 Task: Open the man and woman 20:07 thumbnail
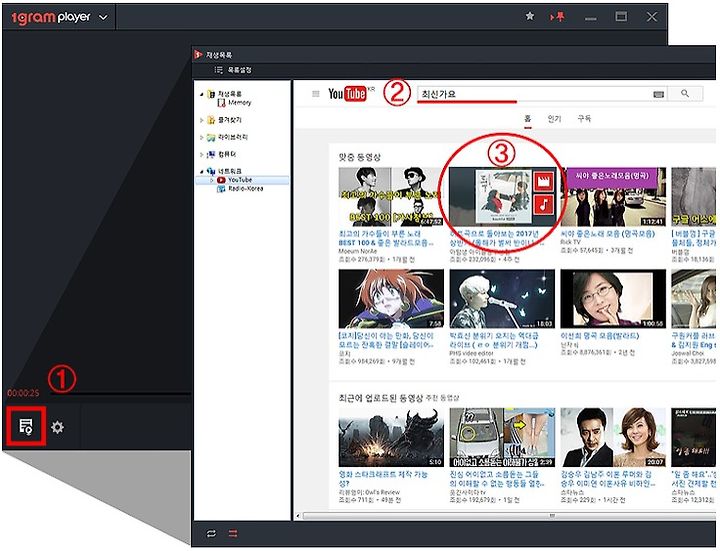613,437
